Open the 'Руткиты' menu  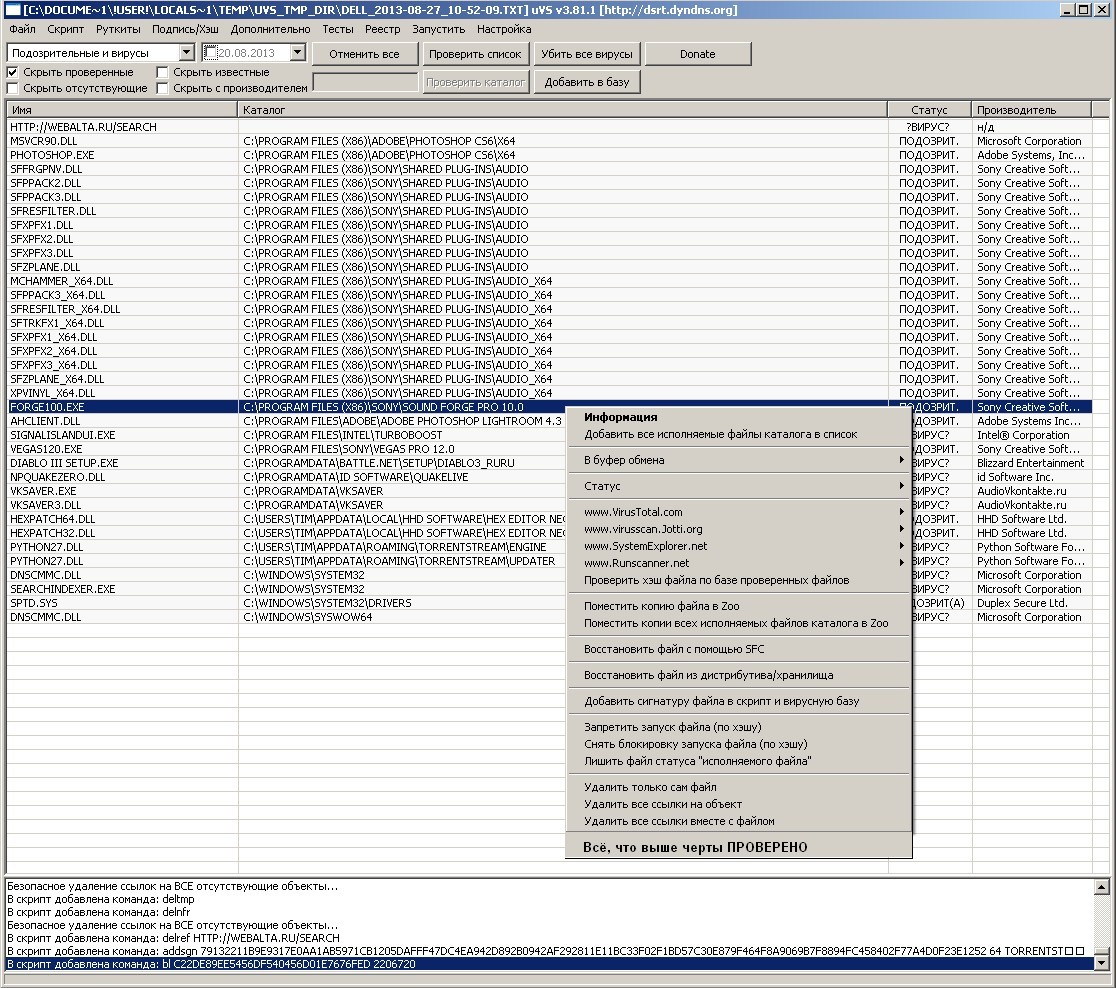pyautogui.click(x=118, y=30)
